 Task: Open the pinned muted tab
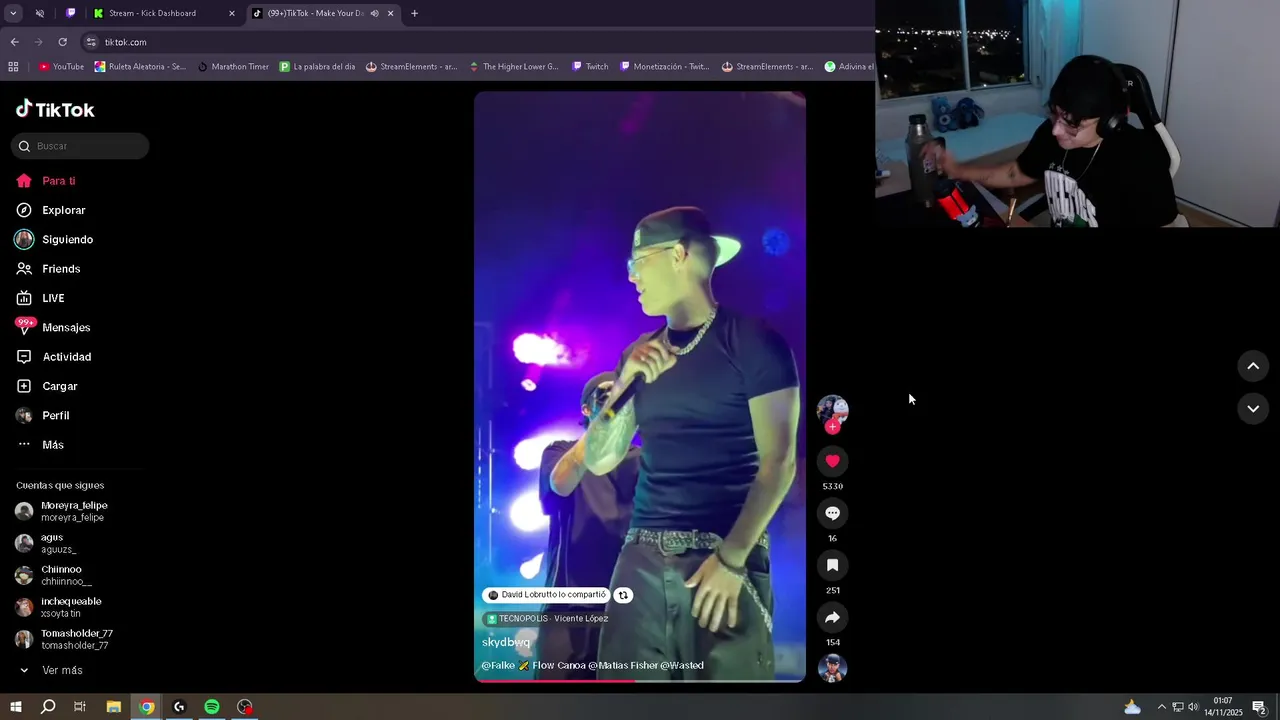coord(40,13)
